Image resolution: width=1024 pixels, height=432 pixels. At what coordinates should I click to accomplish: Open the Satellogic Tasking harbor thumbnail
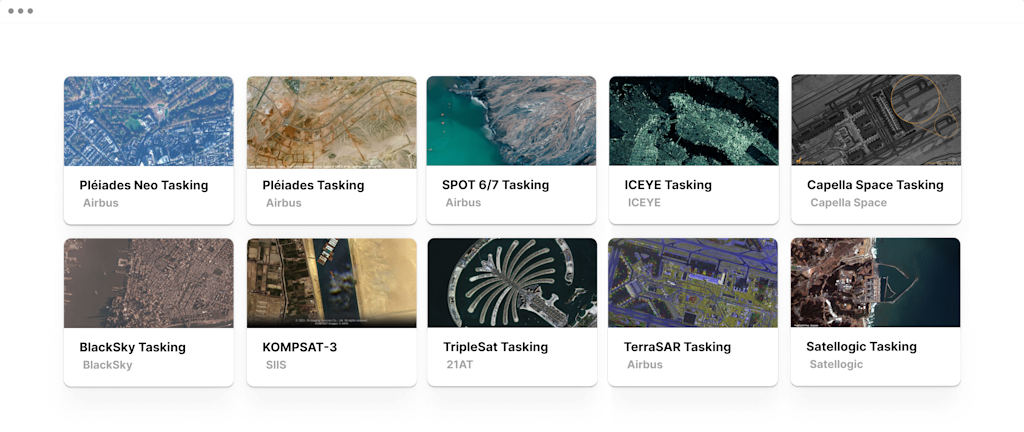(875, 283)
